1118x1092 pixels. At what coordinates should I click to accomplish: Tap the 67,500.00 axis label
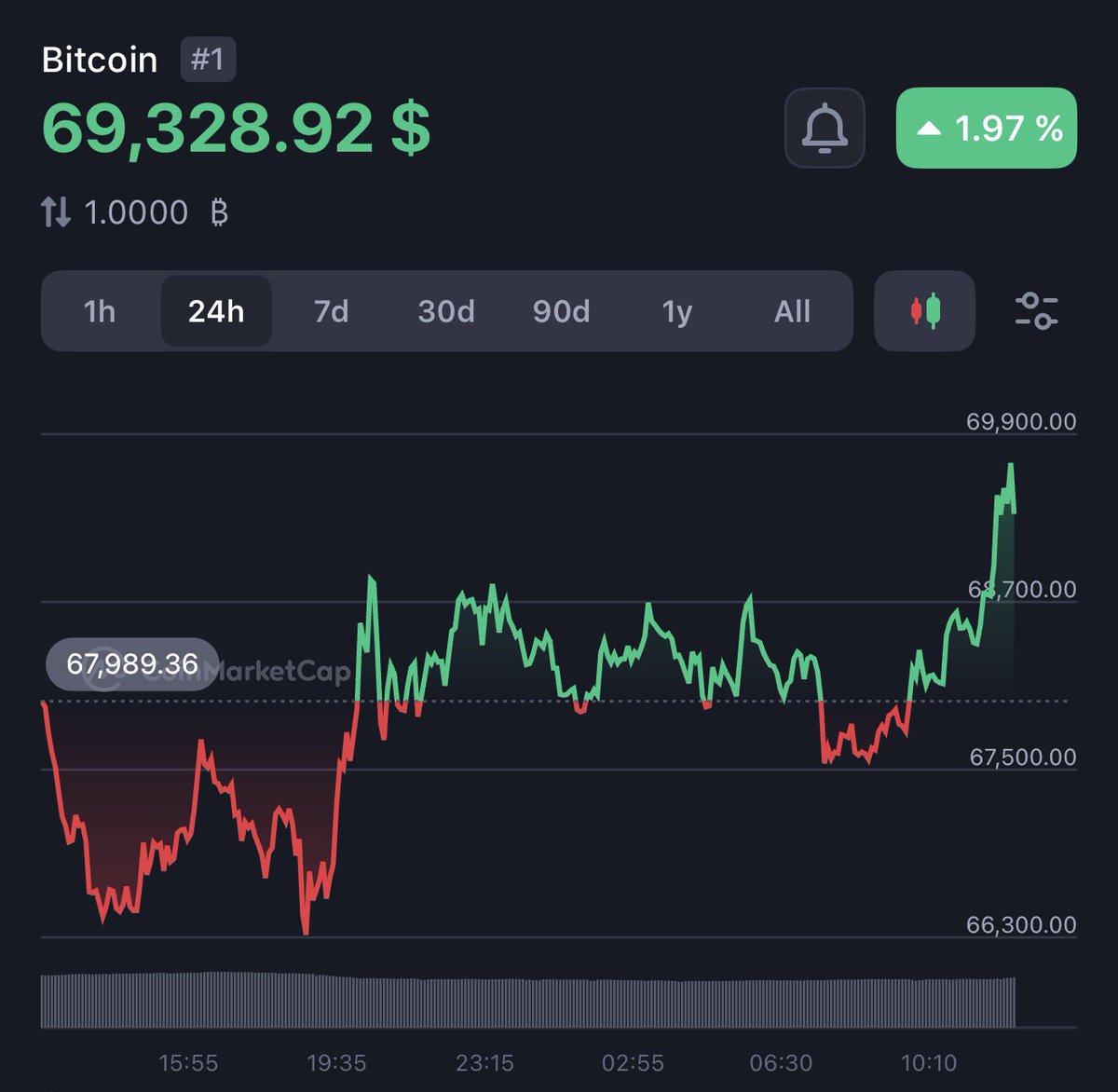coord(1022,757)
